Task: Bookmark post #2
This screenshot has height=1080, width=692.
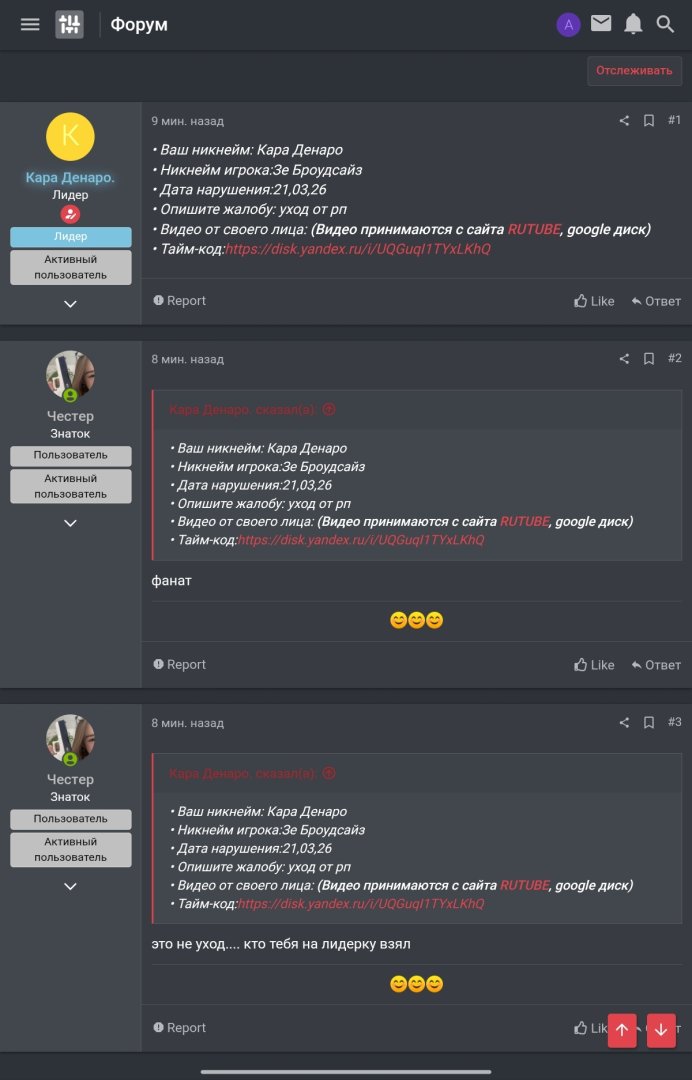Action: (649, 359)
